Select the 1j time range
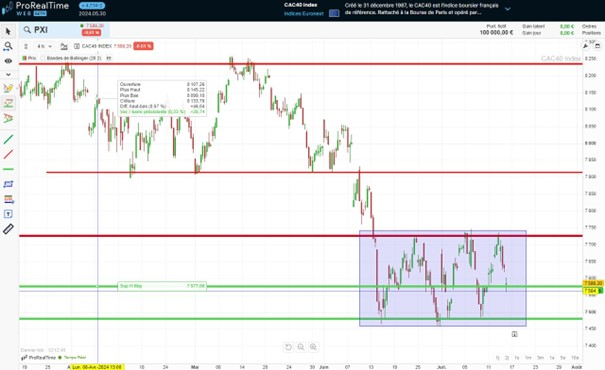 click(x=498, y=358)
